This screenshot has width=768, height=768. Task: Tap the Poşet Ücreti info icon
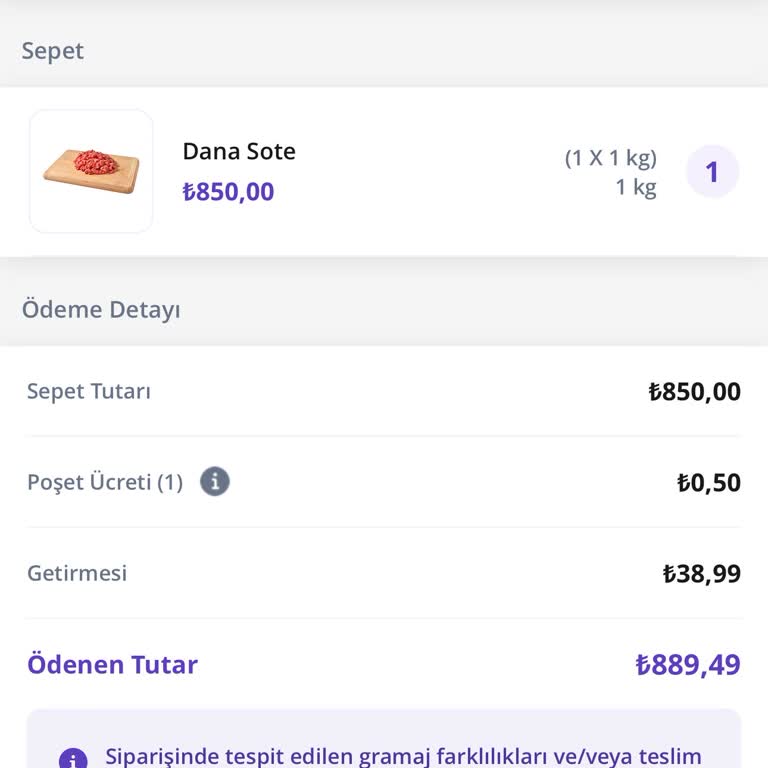[x=215, y=482]
